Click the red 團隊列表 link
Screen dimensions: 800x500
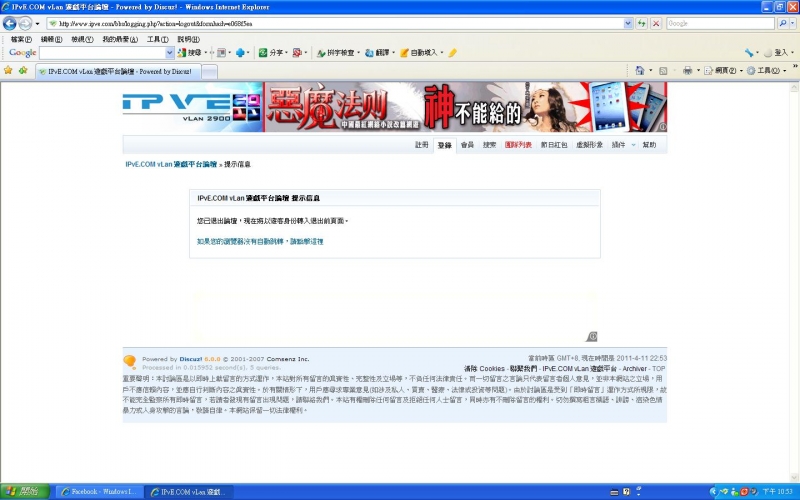point(518,145)
